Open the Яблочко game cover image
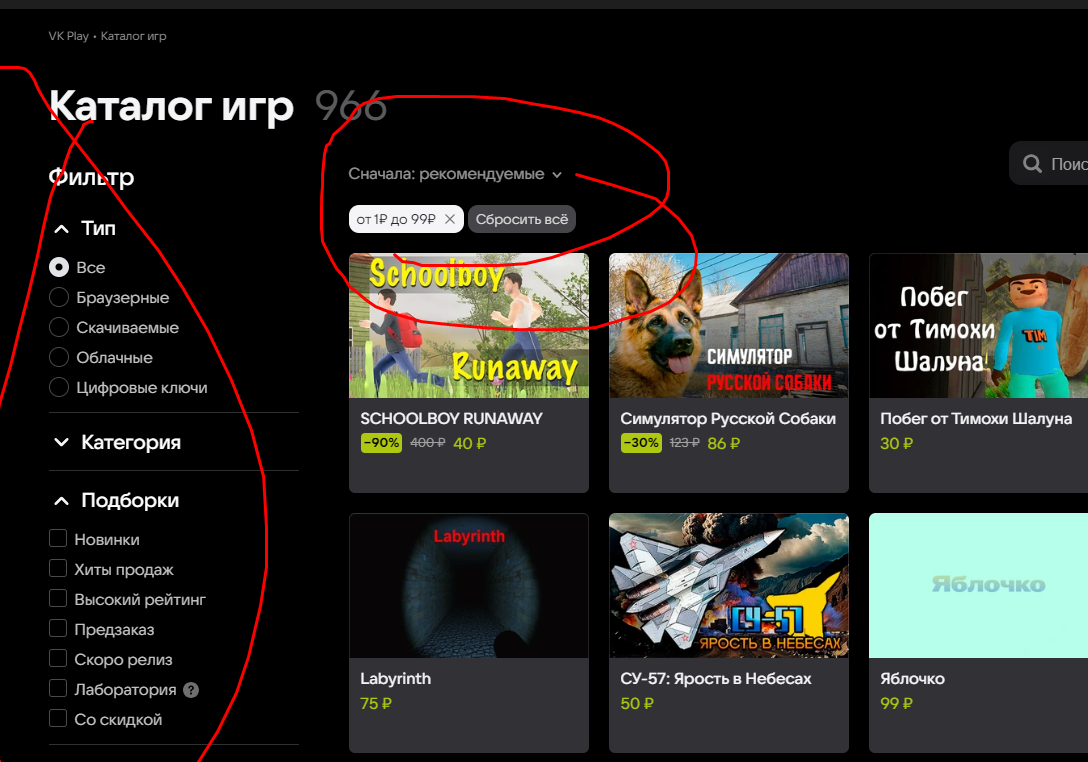1088x762 pixels. 978,586
